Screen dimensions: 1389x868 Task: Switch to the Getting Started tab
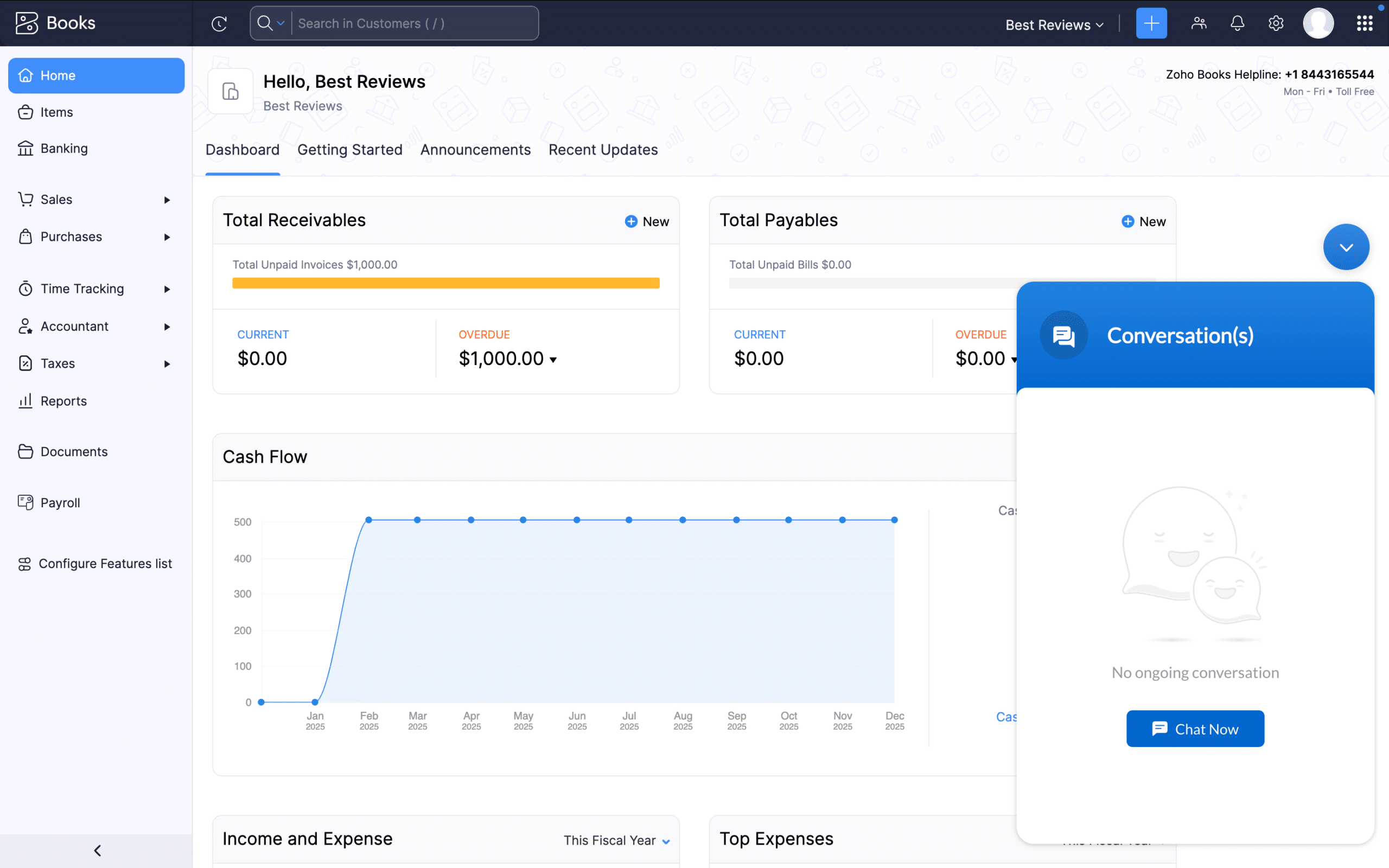click(x=349, y=150)
